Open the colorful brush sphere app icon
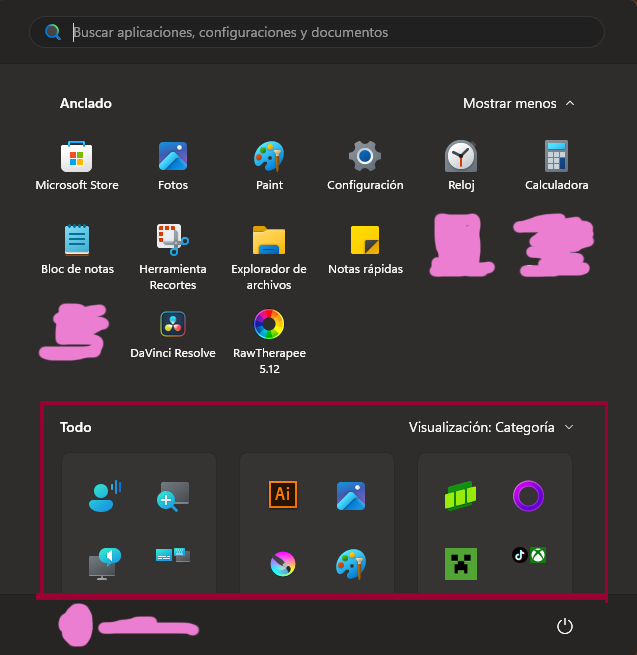 click(283, 564)
